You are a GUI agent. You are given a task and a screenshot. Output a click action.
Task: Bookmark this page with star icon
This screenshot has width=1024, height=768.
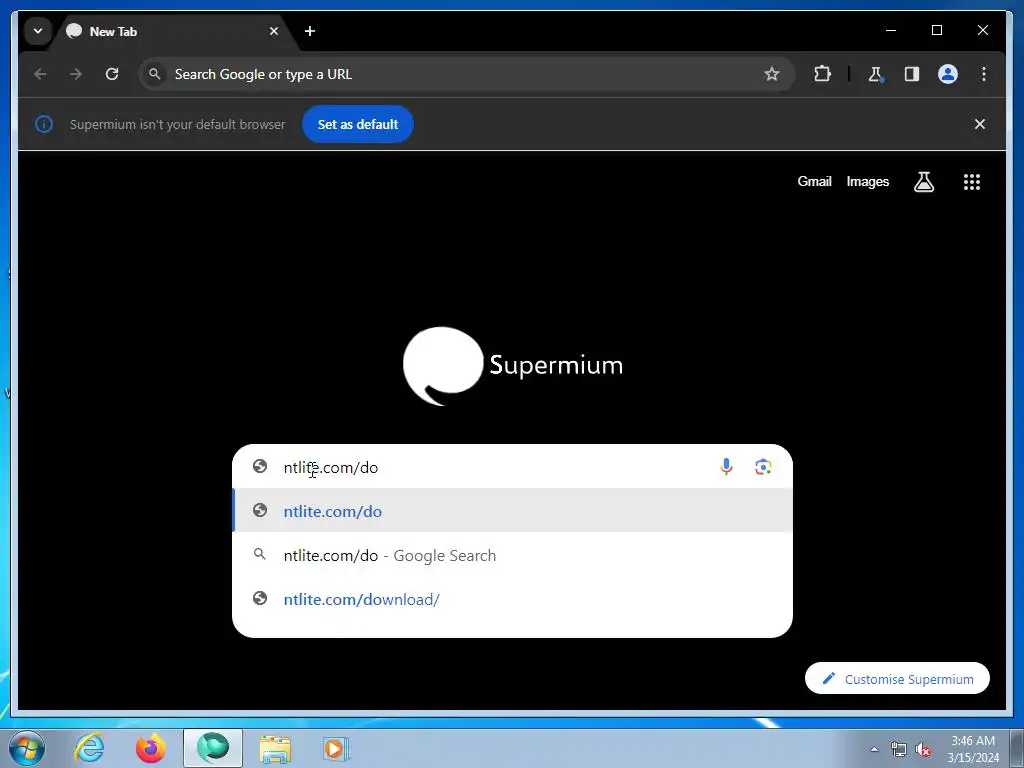tap(772, 74)
